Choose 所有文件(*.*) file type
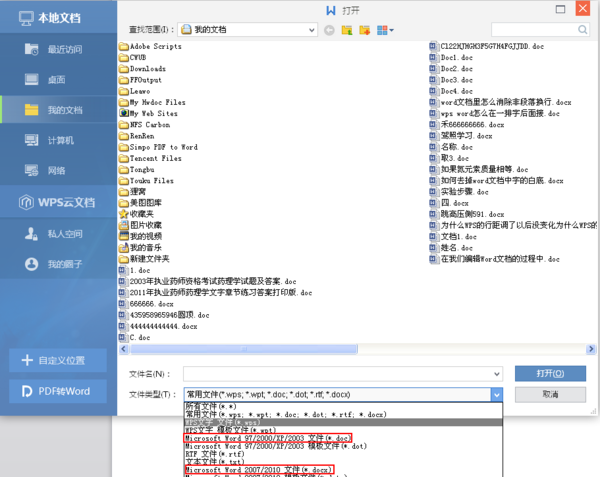600x477 pixels. click(x=343, y=406)
